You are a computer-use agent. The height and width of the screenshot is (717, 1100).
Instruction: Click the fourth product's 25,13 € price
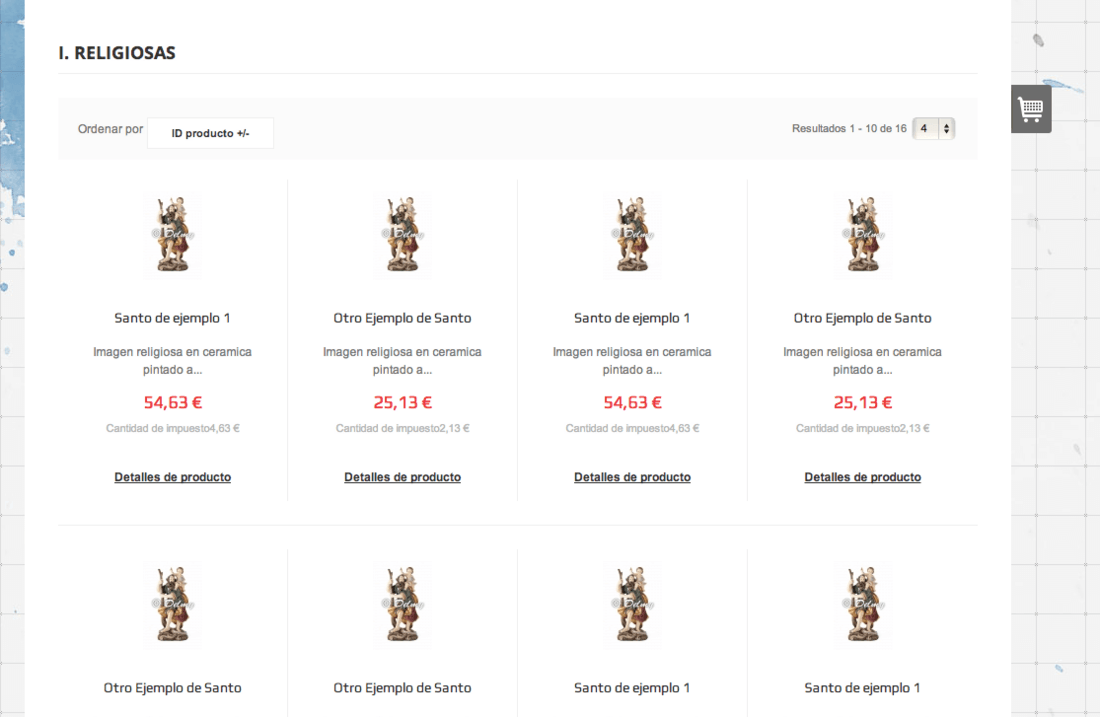click(862, 402)
